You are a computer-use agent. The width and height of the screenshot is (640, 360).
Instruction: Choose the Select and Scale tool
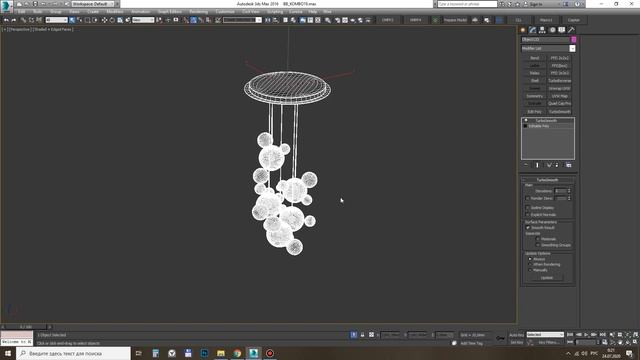(120, 20)
